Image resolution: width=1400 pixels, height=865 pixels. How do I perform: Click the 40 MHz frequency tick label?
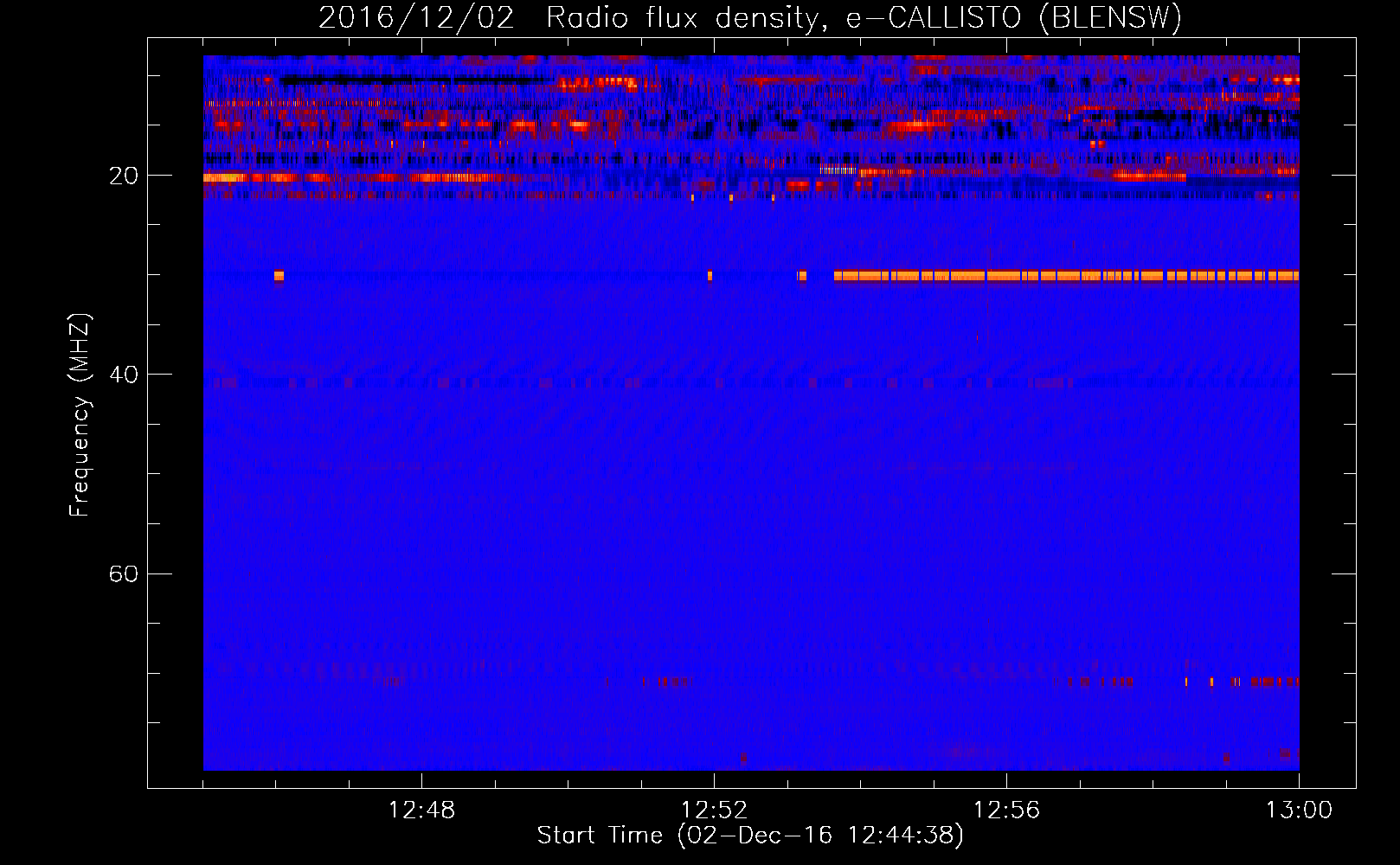[124, 375]
